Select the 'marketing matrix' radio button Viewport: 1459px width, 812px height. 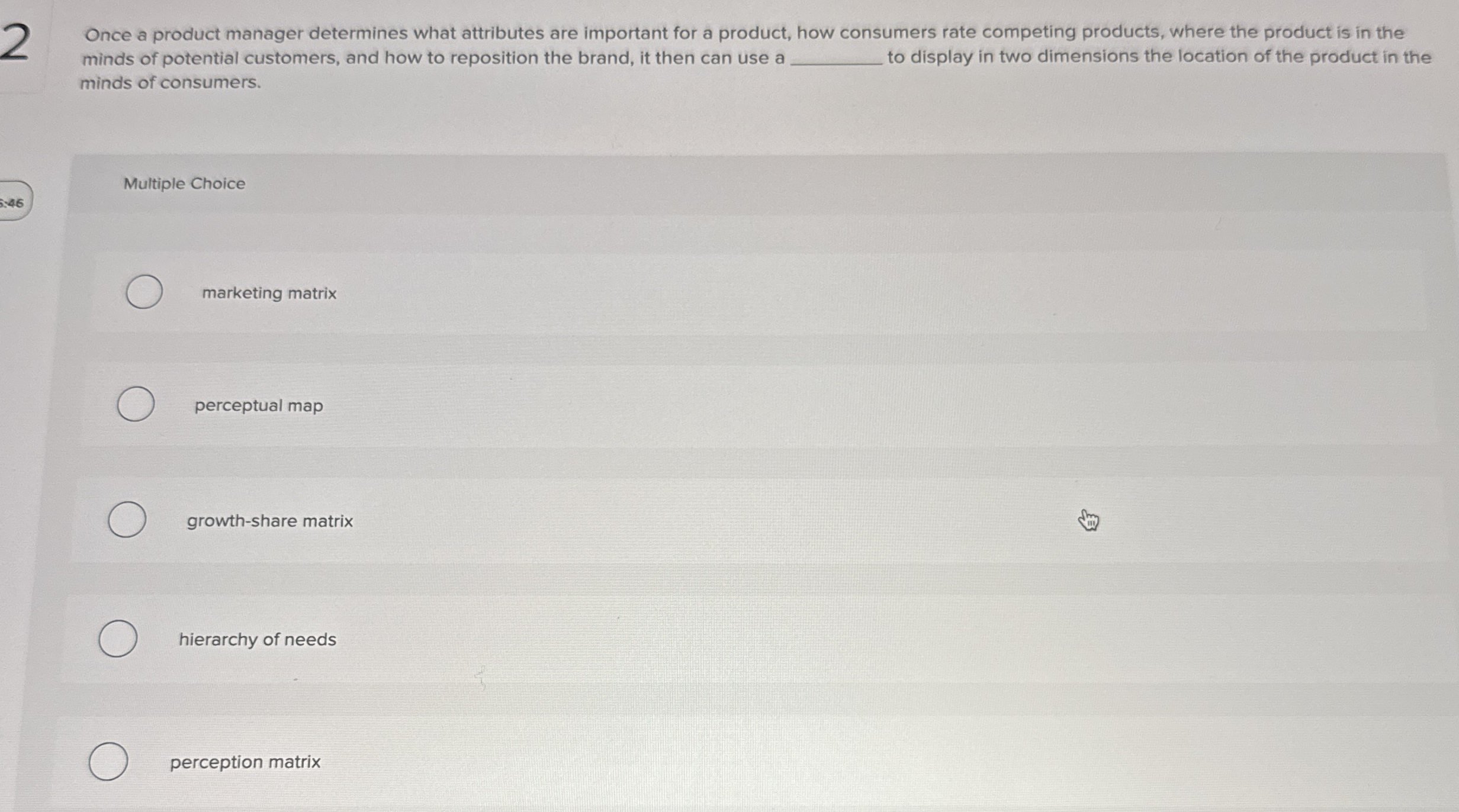point(144,292)
